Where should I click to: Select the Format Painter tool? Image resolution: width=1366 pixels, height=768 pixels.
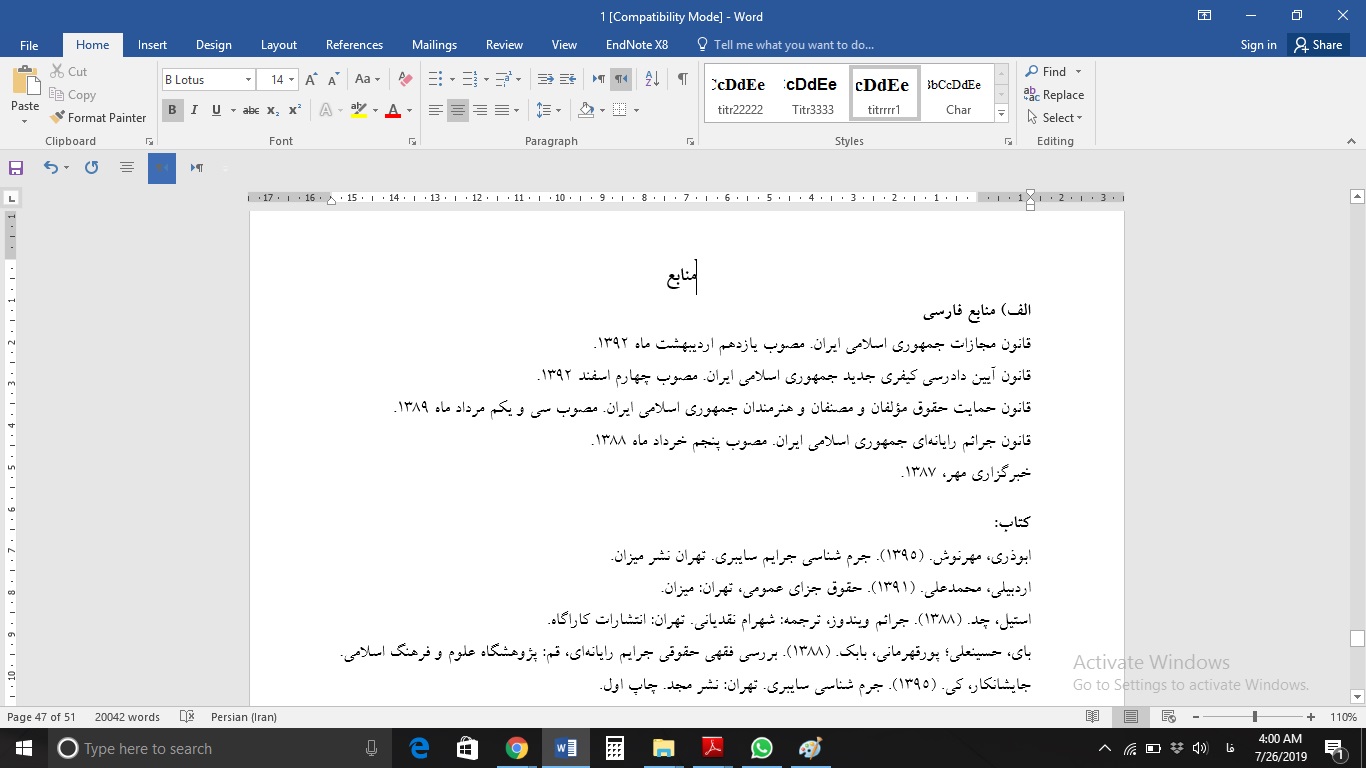coord(98,117)
